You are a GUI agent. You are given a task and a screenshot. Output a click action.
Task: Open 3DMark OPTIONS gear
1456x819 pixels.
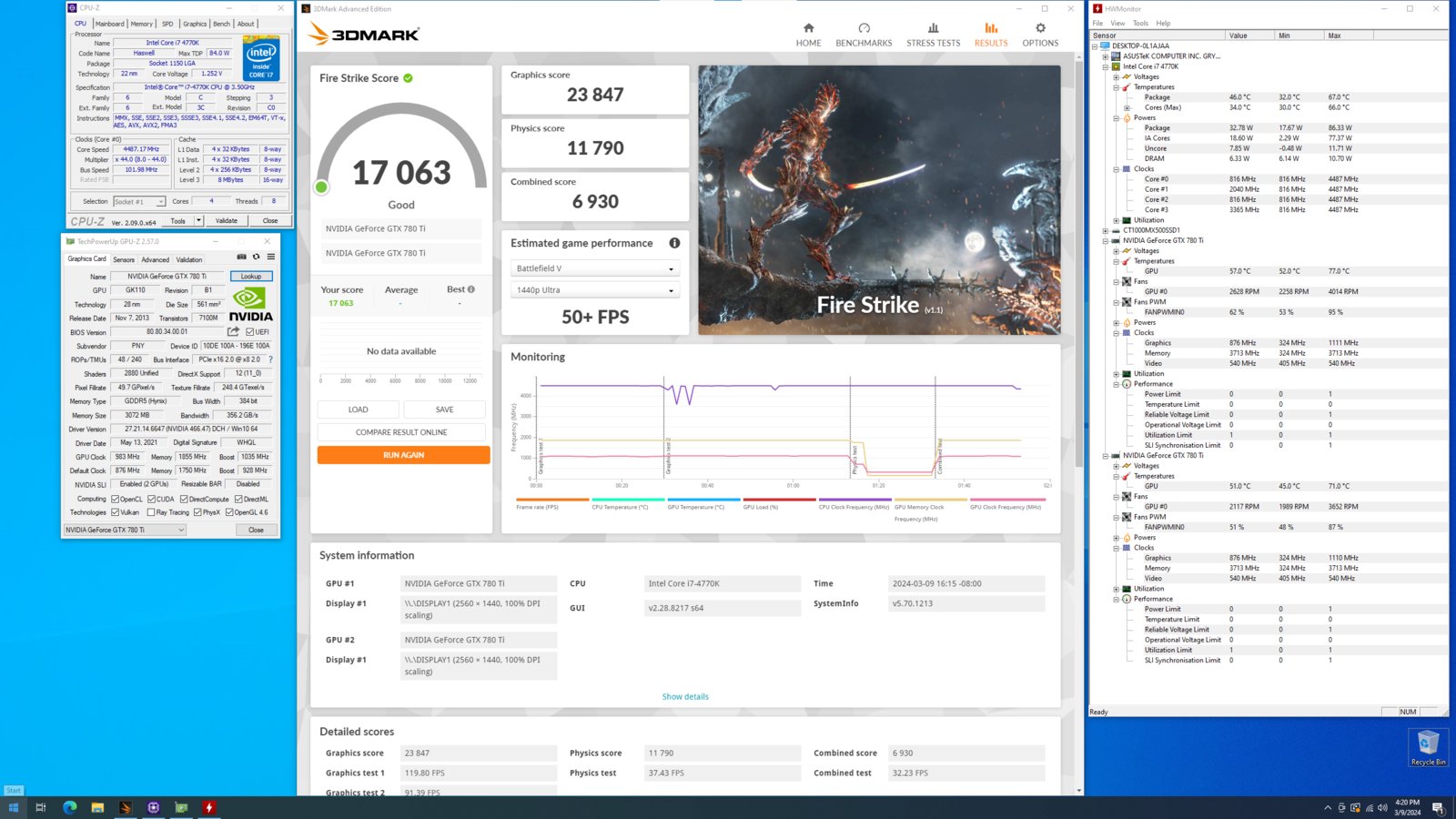pos(1040,35)
